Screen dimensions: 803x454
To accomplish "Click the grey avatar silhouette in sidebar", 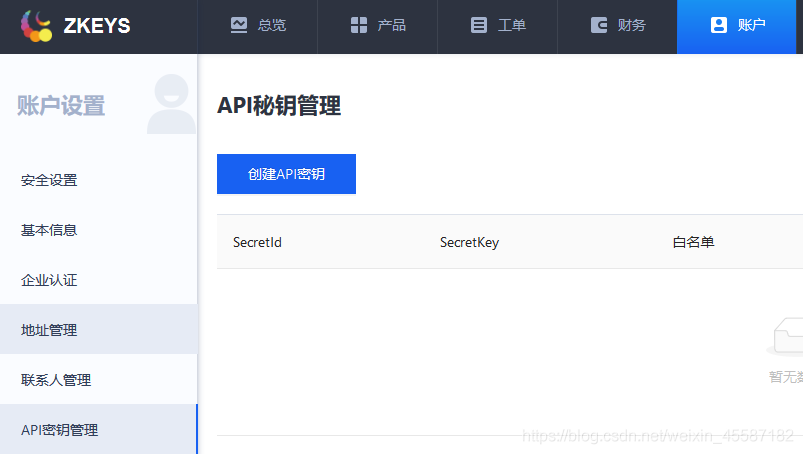I will [171, 104].
